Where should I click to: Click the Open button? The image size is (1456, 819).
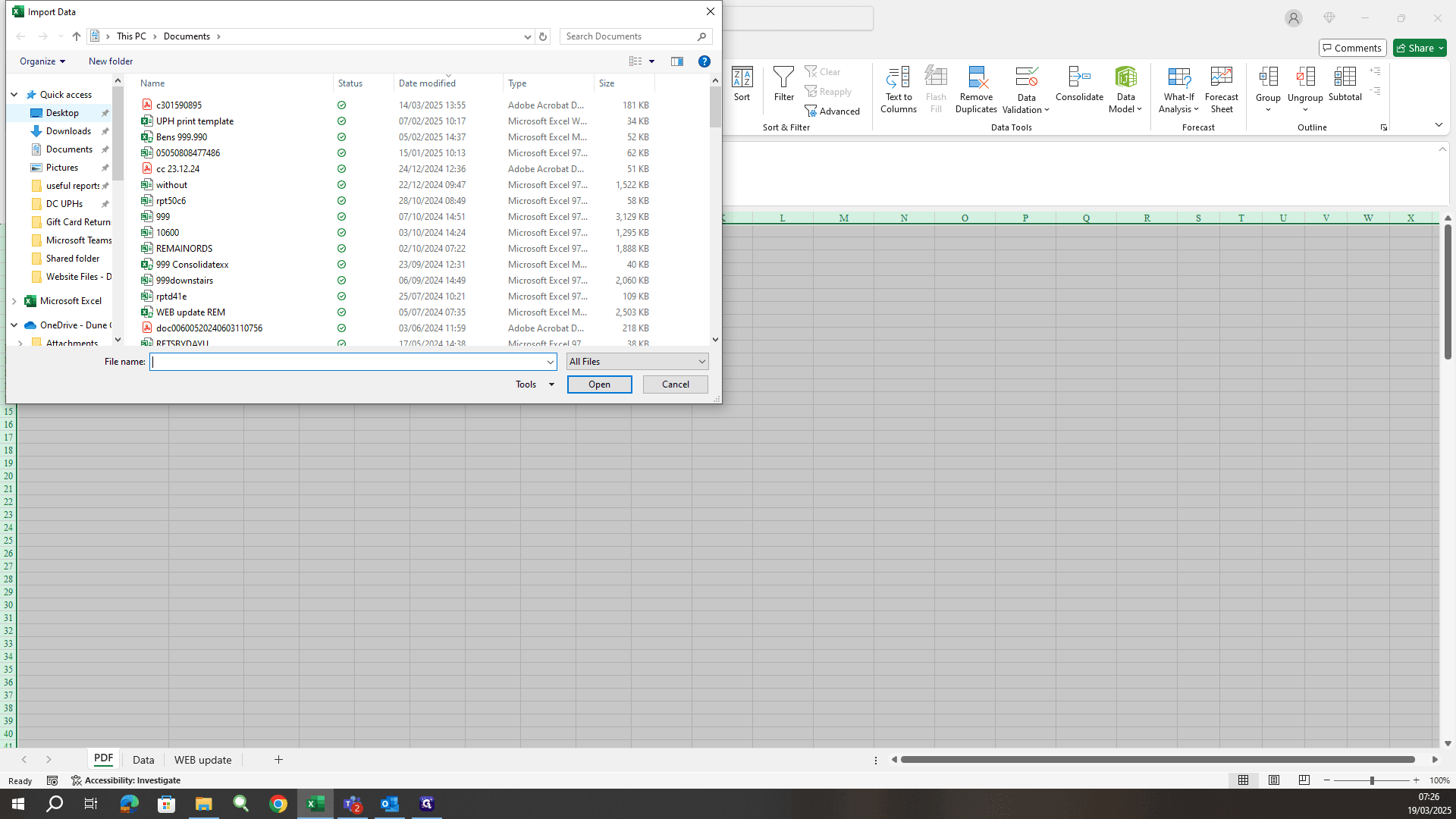(x=599, y=384)
